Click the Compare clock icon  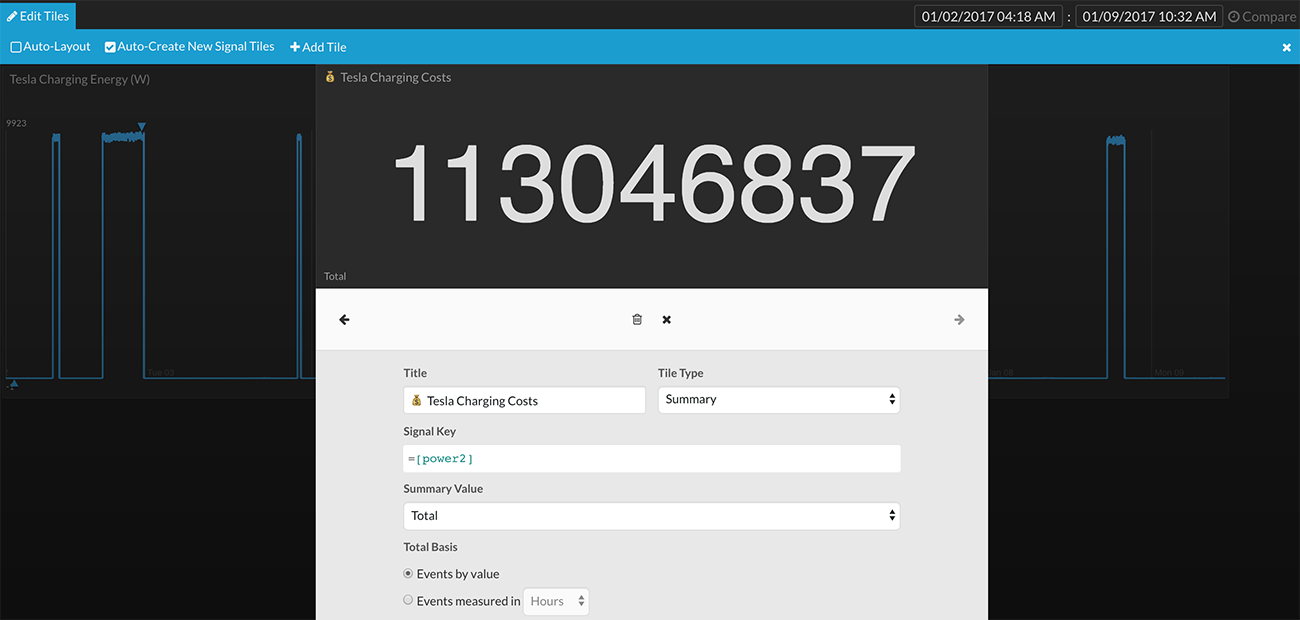pos(1233,17)
